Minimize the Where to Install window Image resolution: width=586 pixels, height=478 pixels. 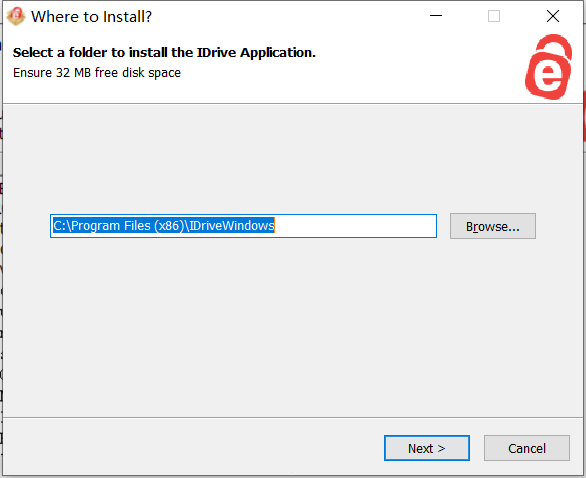[436, 16]
